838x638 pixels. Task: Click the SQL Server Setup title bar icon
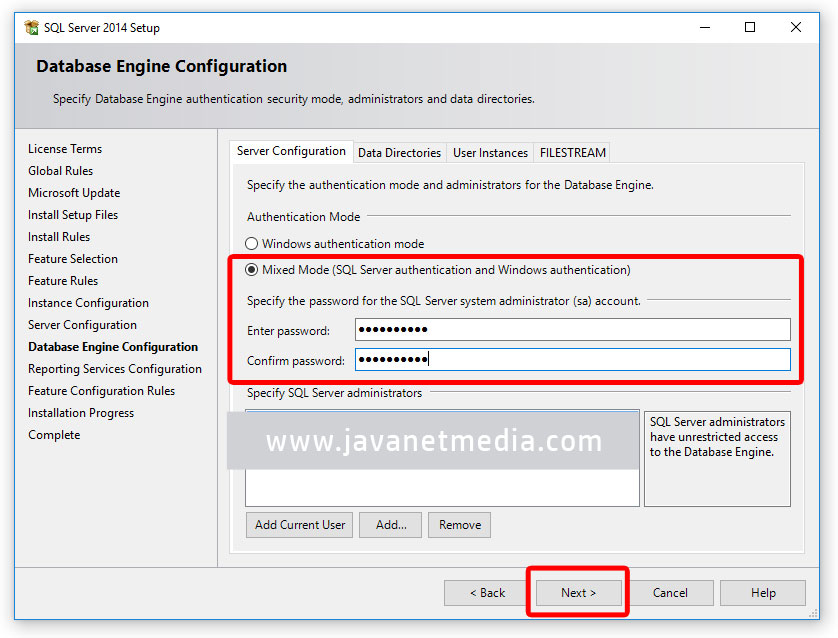pos(32,27)
